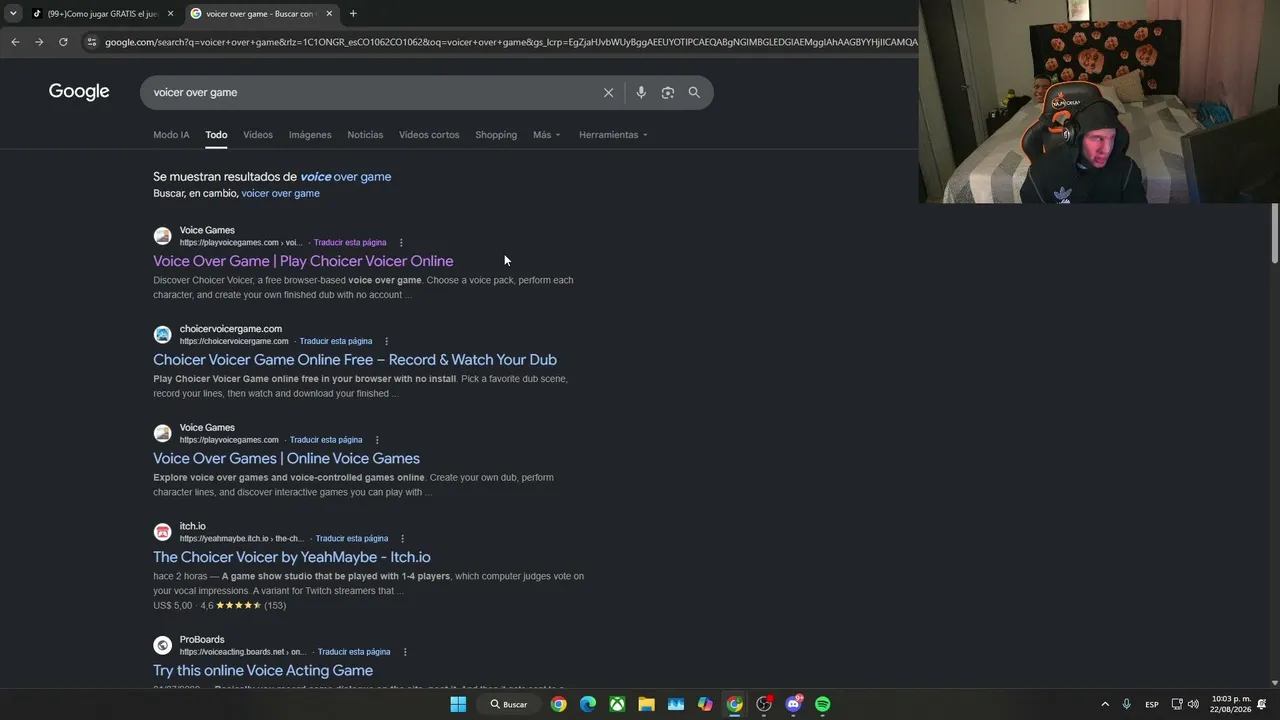Go forward in browser history

tap(39, 42)
